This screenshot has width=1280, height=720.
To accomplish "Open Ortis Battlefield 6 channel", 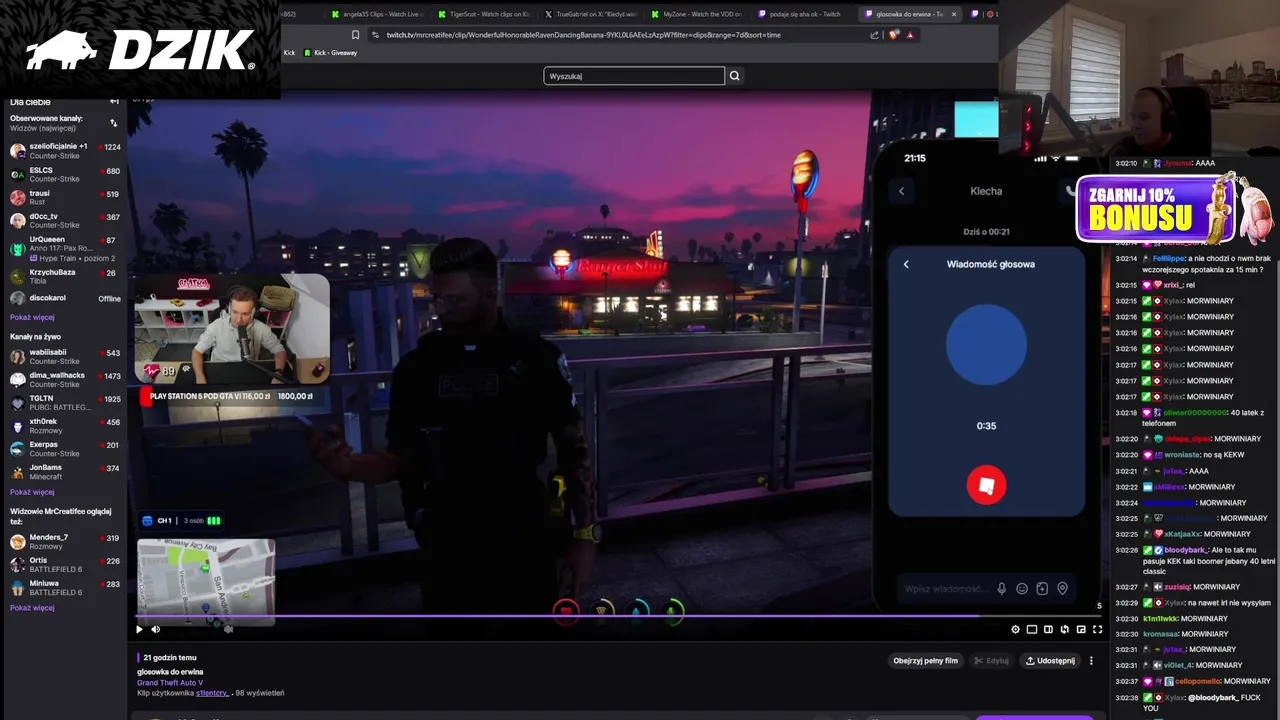I will click(x=65, y=565).
